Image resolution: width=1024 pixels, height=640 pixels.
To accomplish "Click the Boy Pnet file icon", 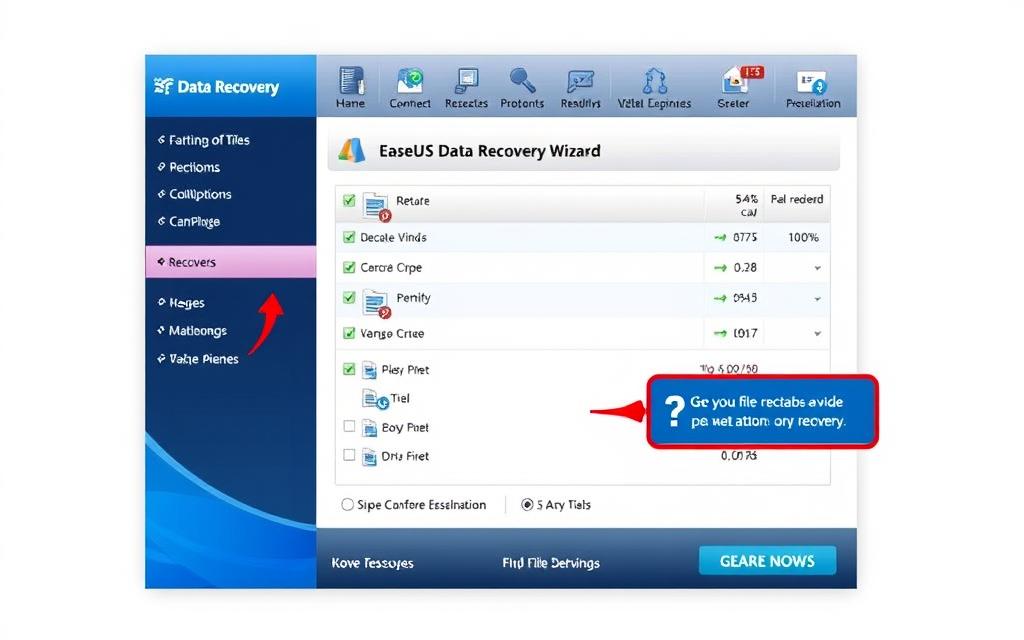I will [x=370, y=428].
